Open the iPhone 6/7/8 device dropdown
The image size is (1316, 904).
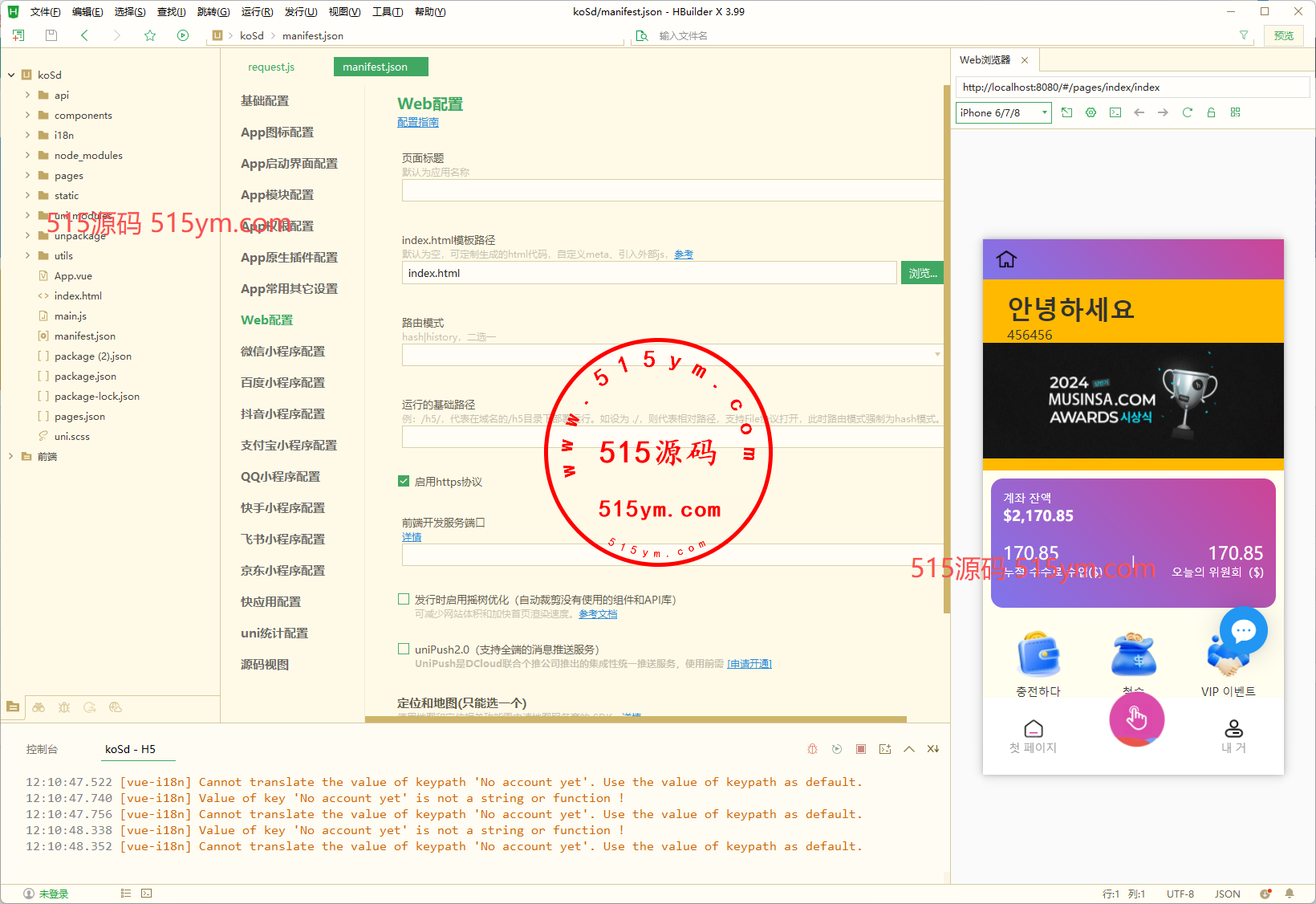point(1003,112)
